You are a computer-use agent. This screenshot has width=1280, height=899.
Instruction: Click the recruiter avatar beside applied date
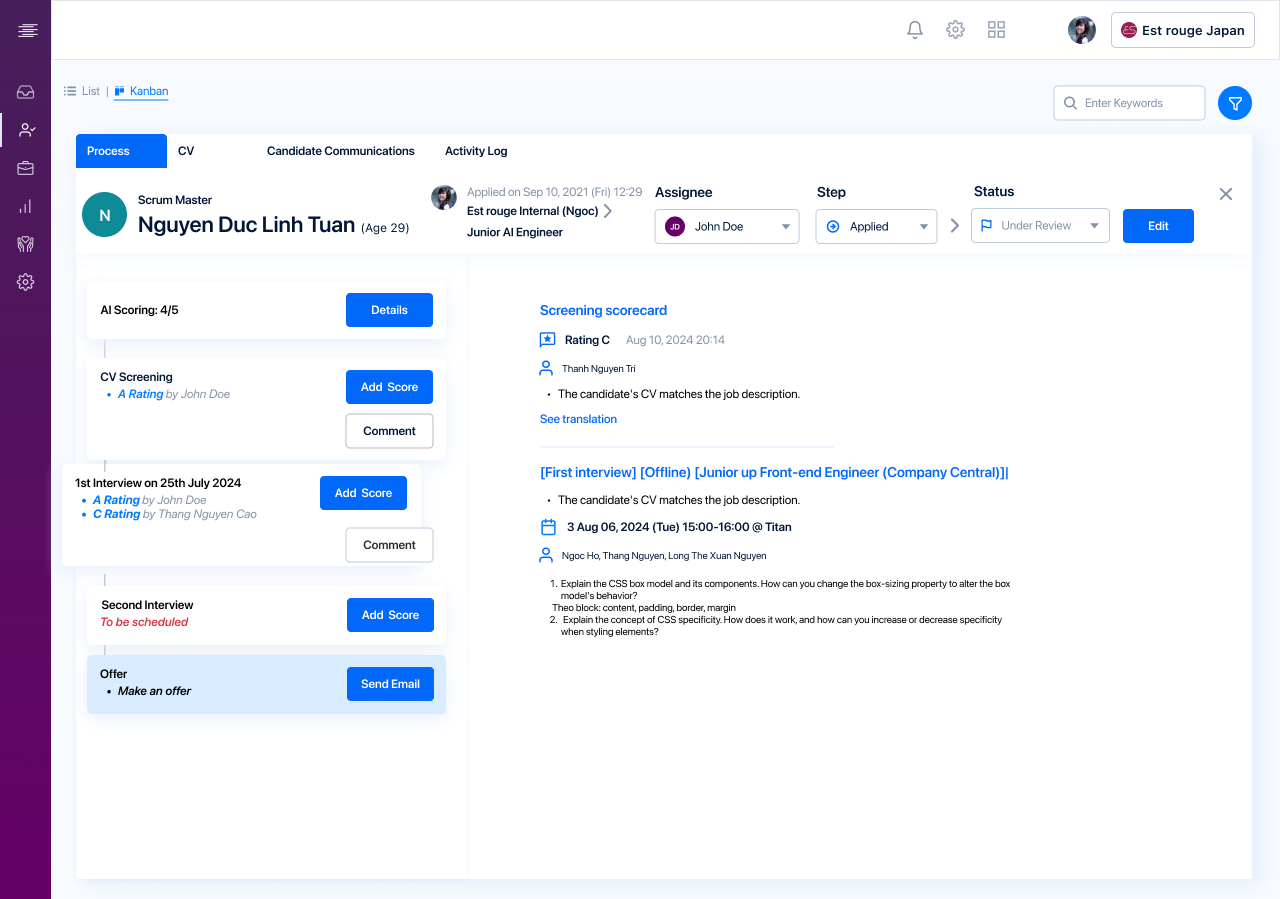pyautogui.click(x=444, y=198)
